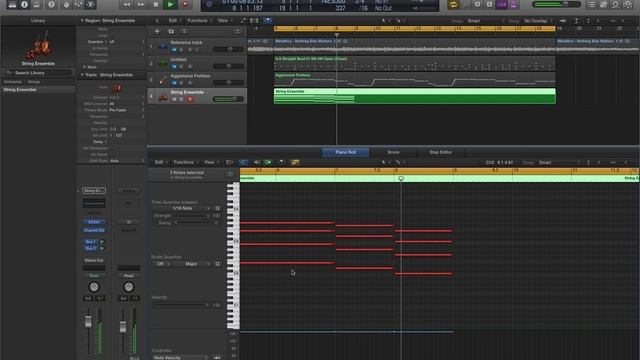The width and height of the screenshot is (640, 360).
Task: Open Scale Quantize Major dropdown
Action: pyautogui.click(x=193, y=264)
